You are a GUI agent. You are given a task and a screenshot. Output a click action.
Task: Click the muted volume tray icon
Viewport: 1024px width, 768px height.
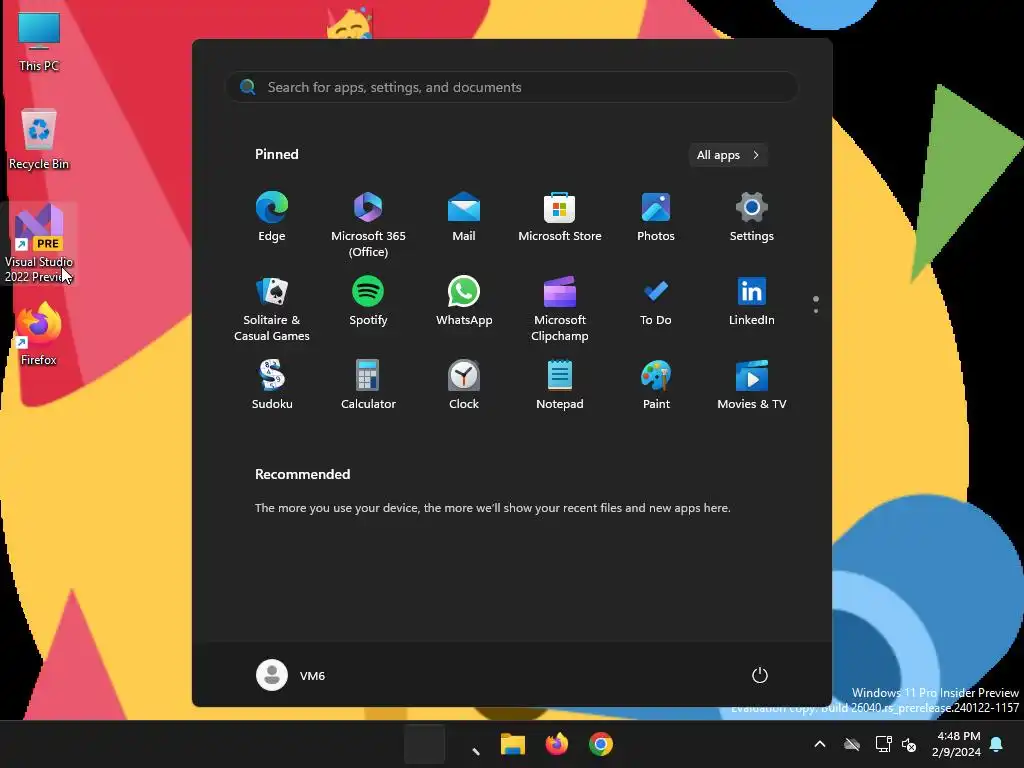(x=909, y=744)
